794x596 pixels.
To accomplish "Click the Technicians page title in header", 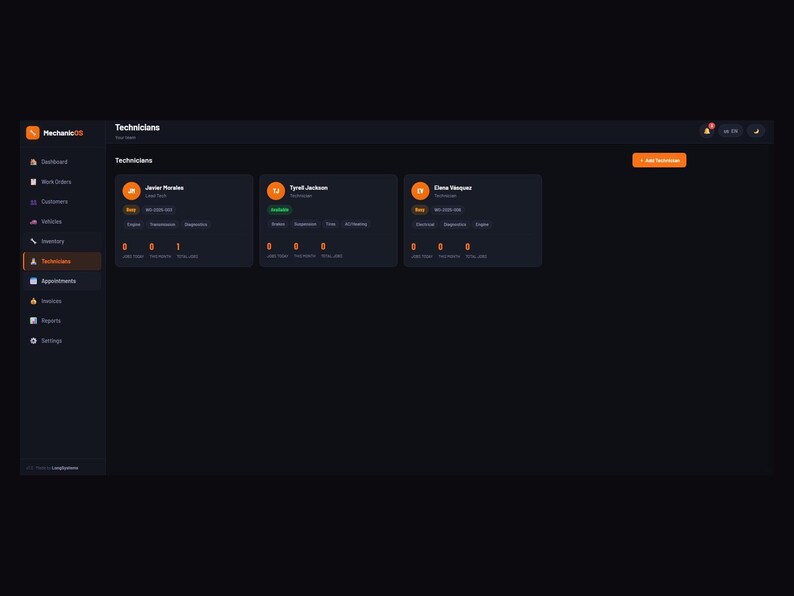I will click(137, 128).
